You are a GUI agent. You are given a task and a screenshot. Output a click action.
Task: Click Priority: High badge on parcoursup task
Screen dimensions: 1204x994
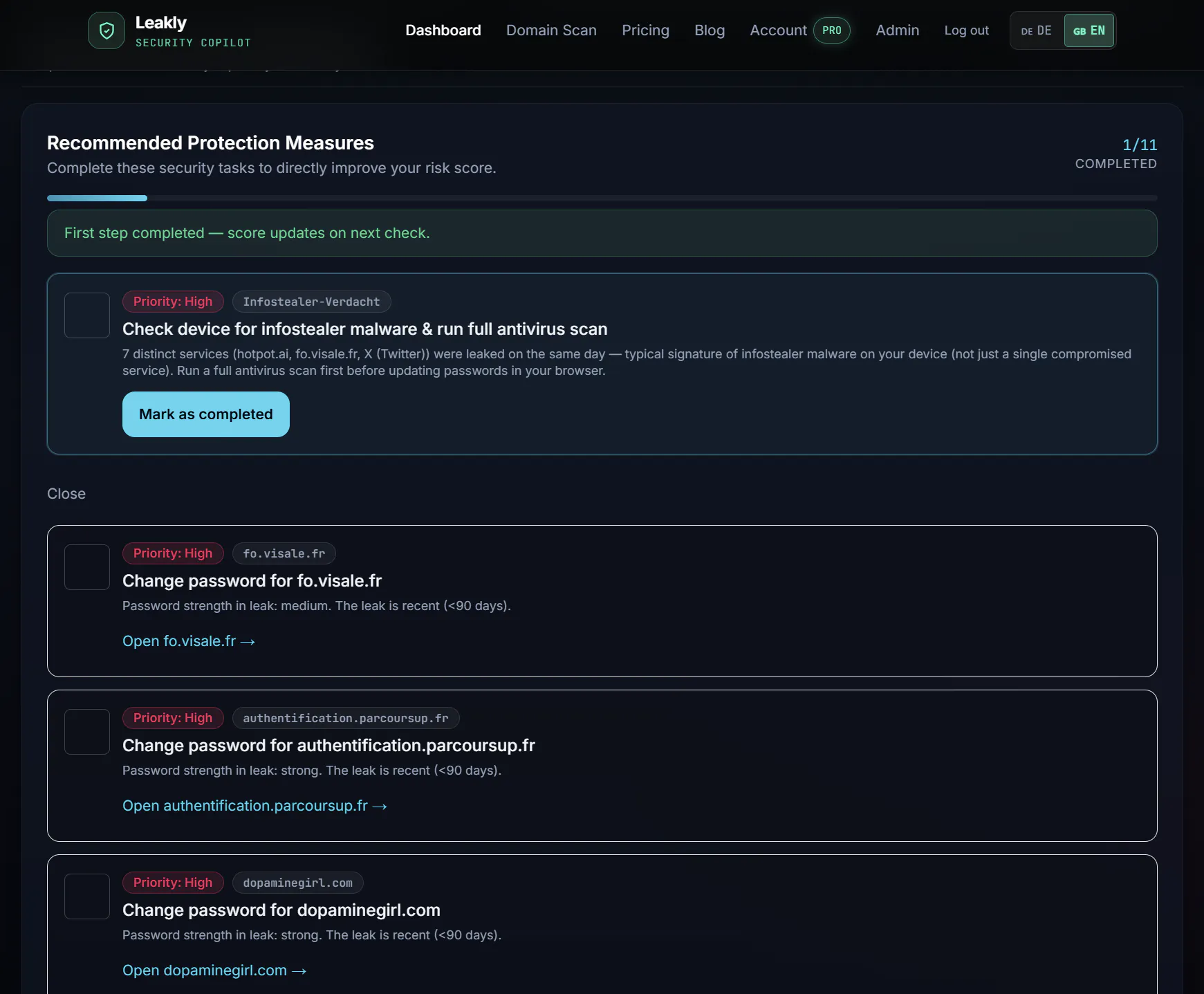[173, 718]
